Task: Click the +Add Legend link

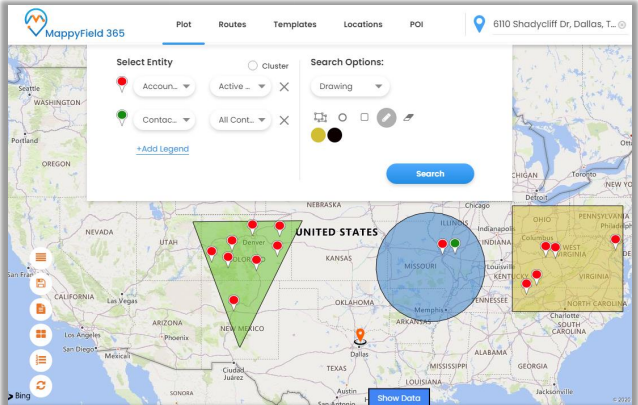Action: [162, 149]
